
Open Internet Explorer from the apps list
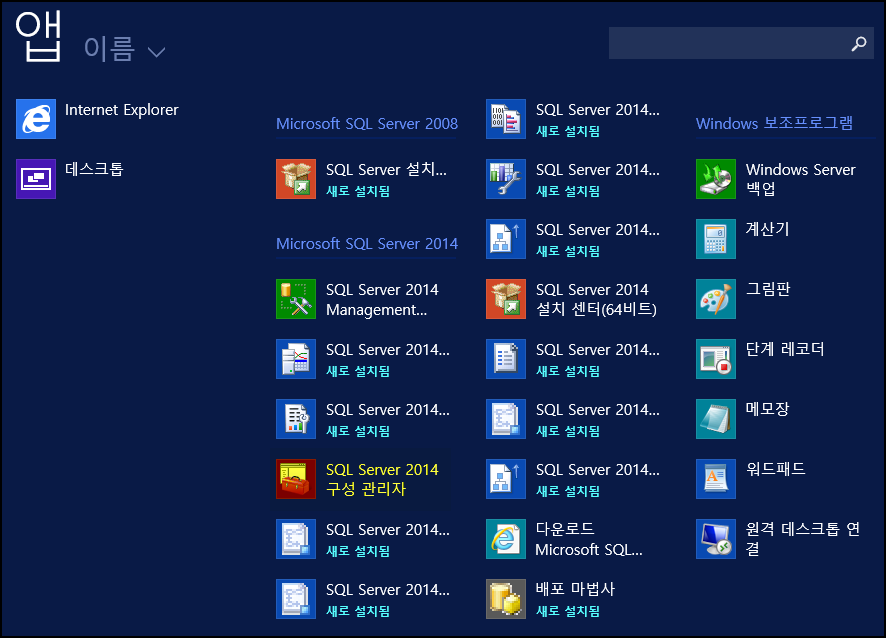(97, 119)
